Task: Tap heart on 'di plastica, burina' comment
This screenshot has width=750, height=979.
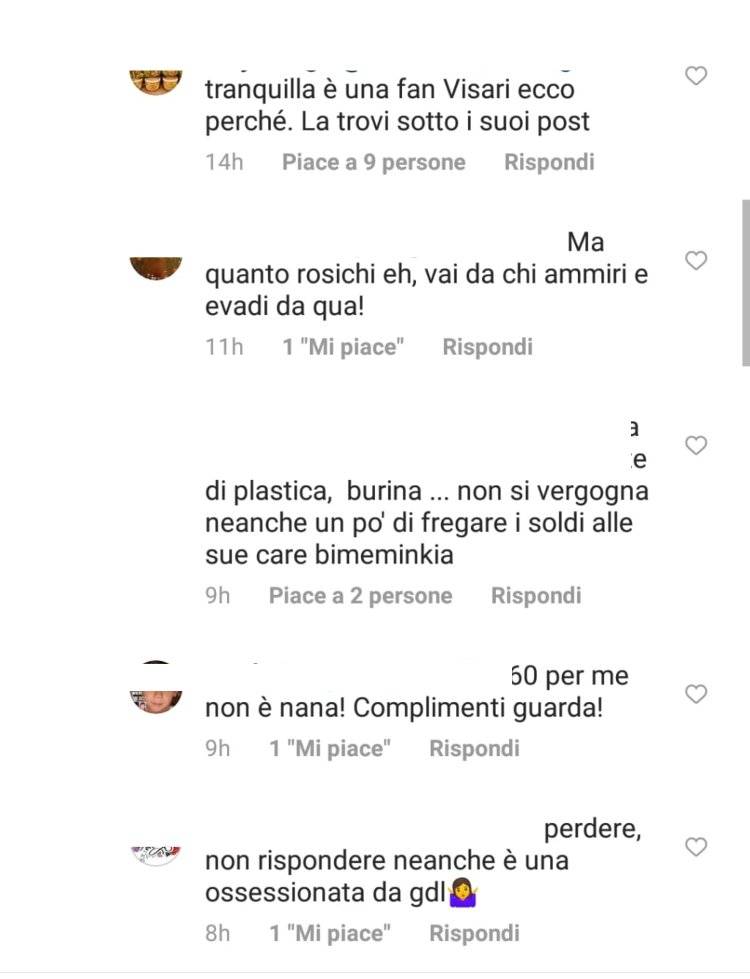Action: point(696,445)
